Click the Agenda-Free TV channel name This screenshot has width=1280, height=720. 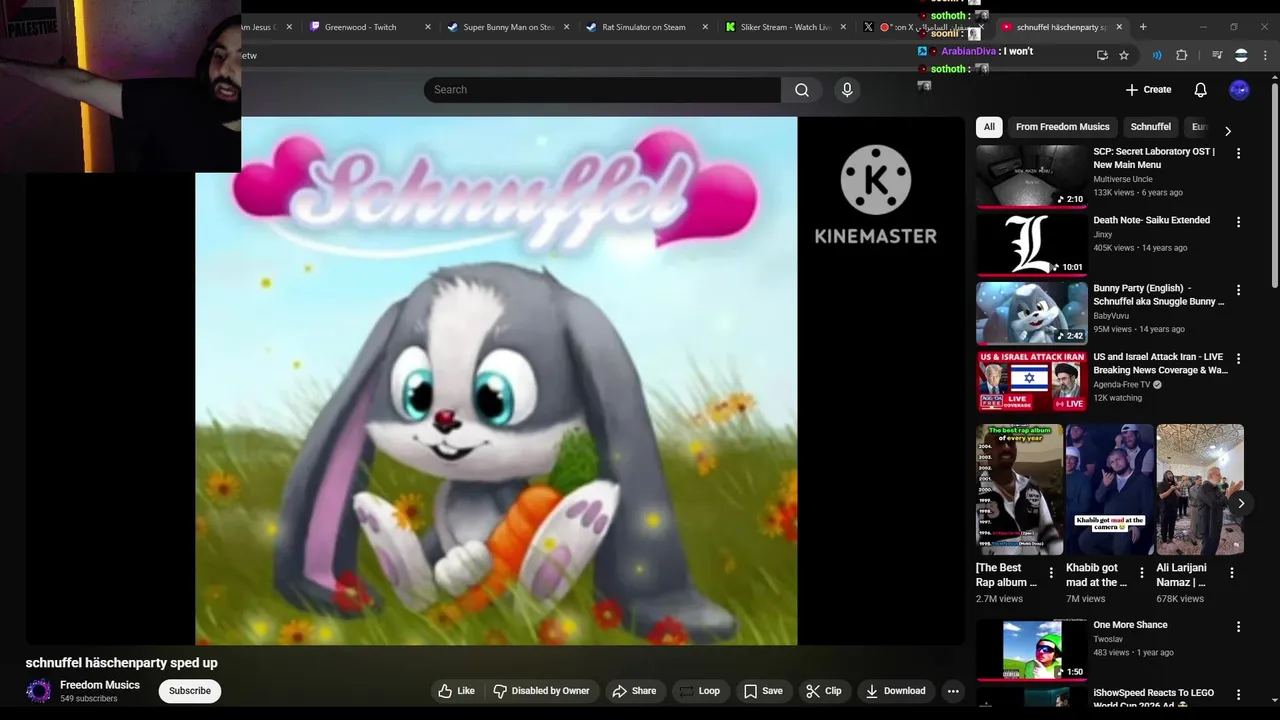[x=1121, y=384]
